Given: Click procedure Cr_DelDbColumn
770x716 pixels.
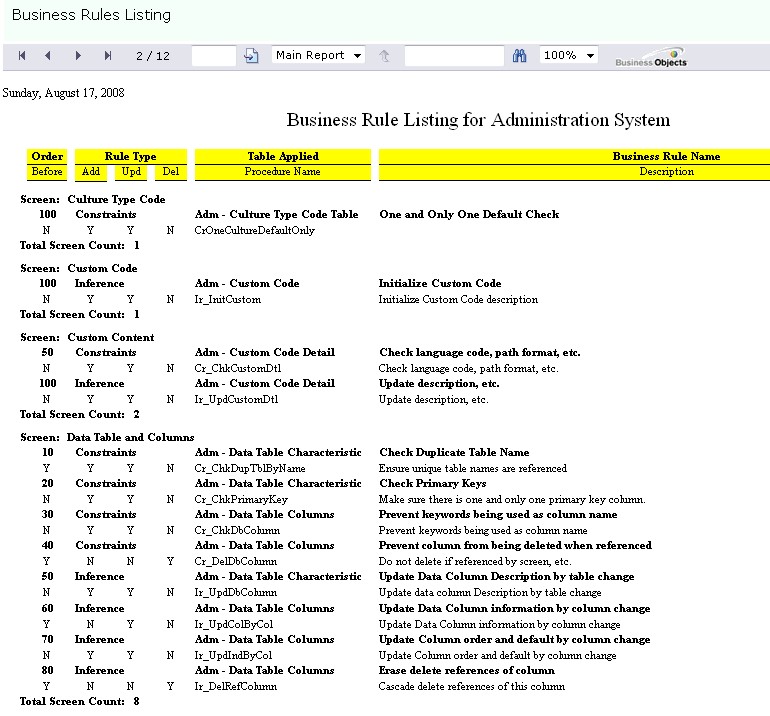Looking at the screenshot, I should [x=236, y=561].
